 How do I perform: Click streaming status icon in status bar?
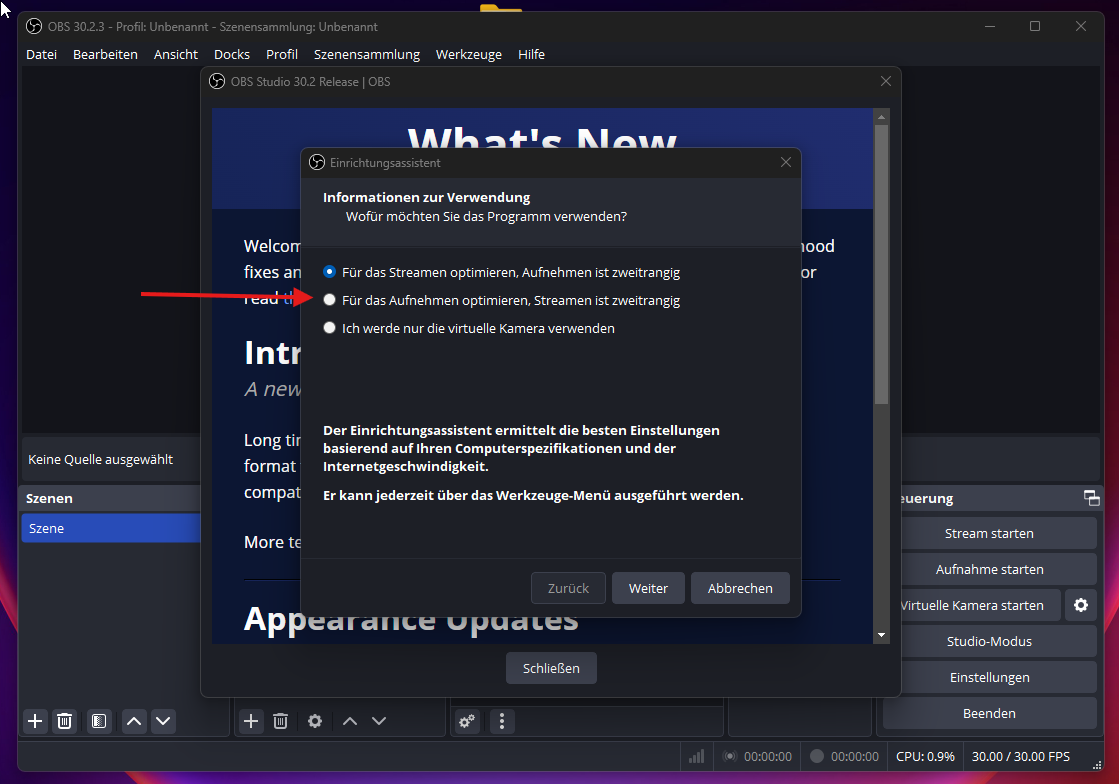[729, 756]
